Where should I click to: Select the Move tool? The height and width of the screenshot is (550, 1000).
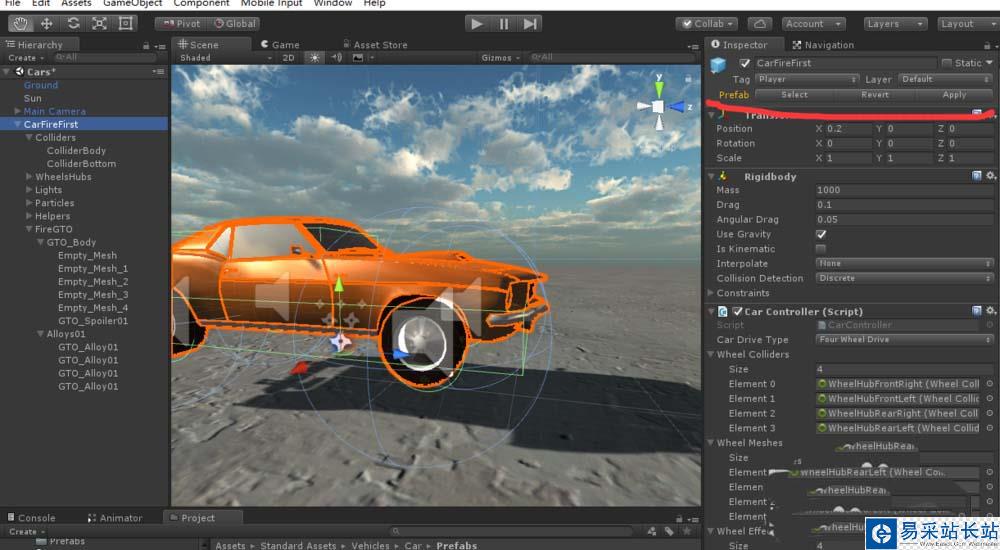point(46,23)
